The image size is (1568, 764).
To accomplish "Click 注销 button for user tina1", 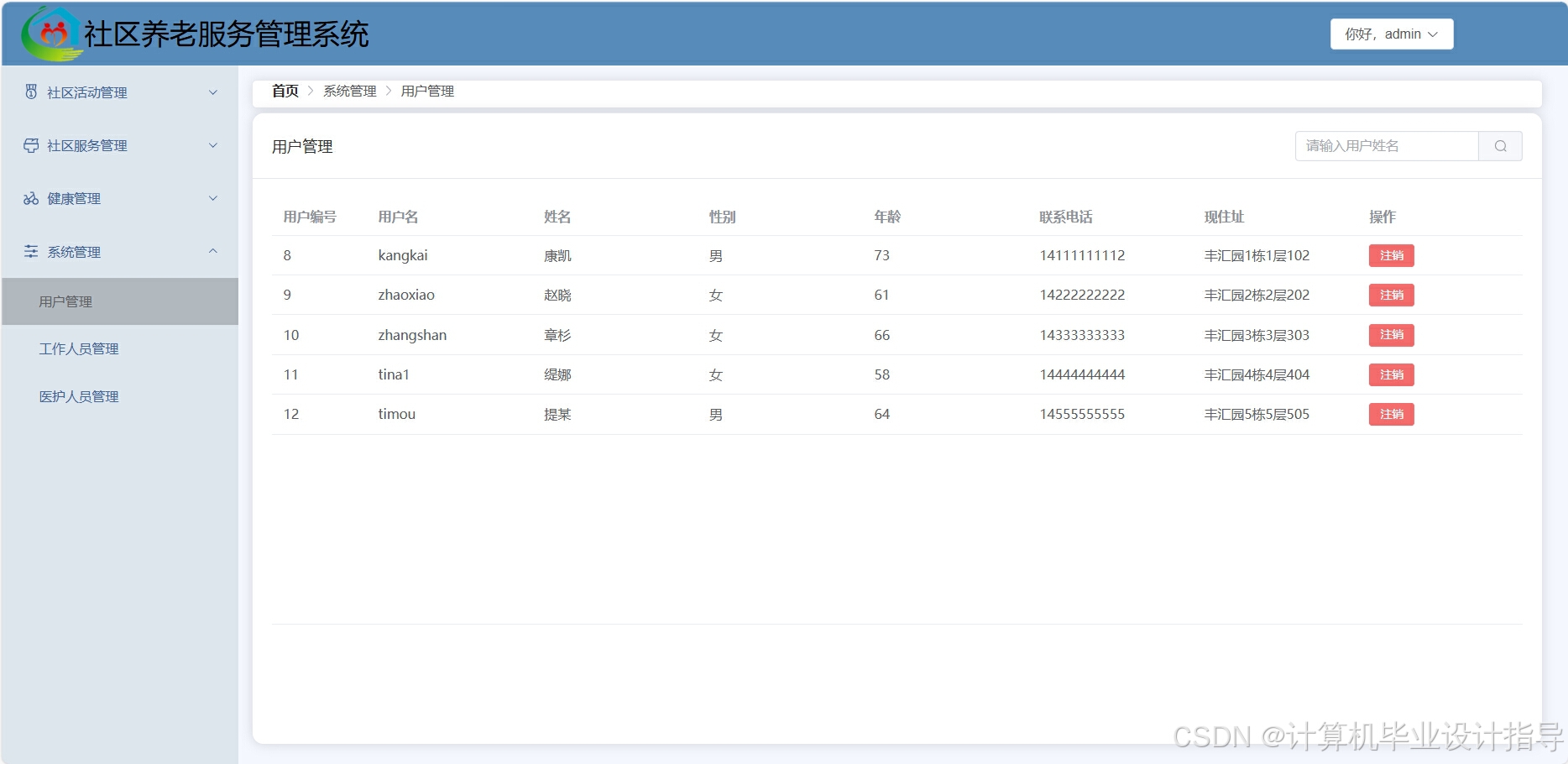I will 1391,374.
